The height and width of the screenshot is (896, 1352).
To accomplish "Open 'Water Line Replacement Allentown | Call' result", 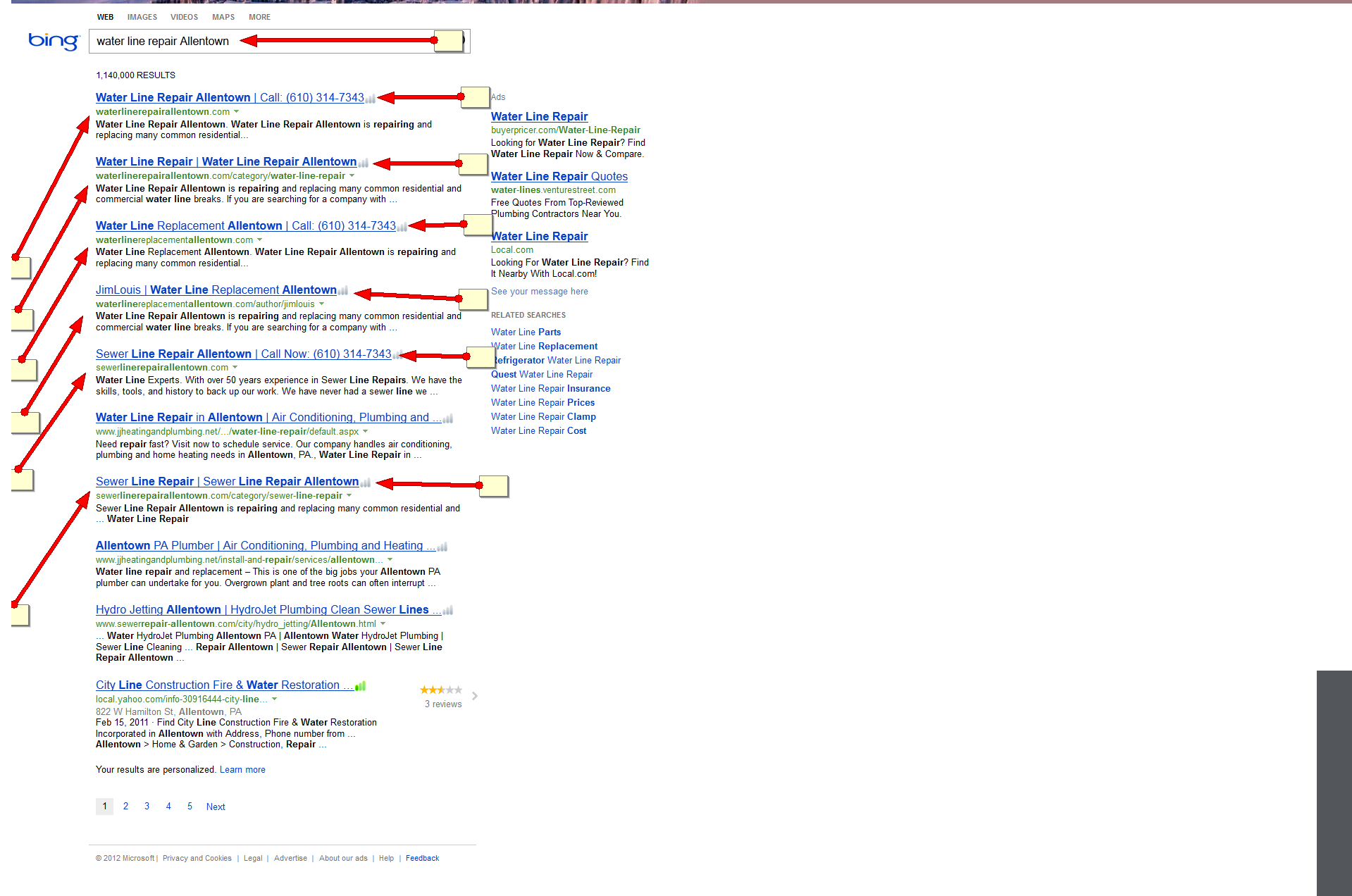I will [x=246, y=226].
